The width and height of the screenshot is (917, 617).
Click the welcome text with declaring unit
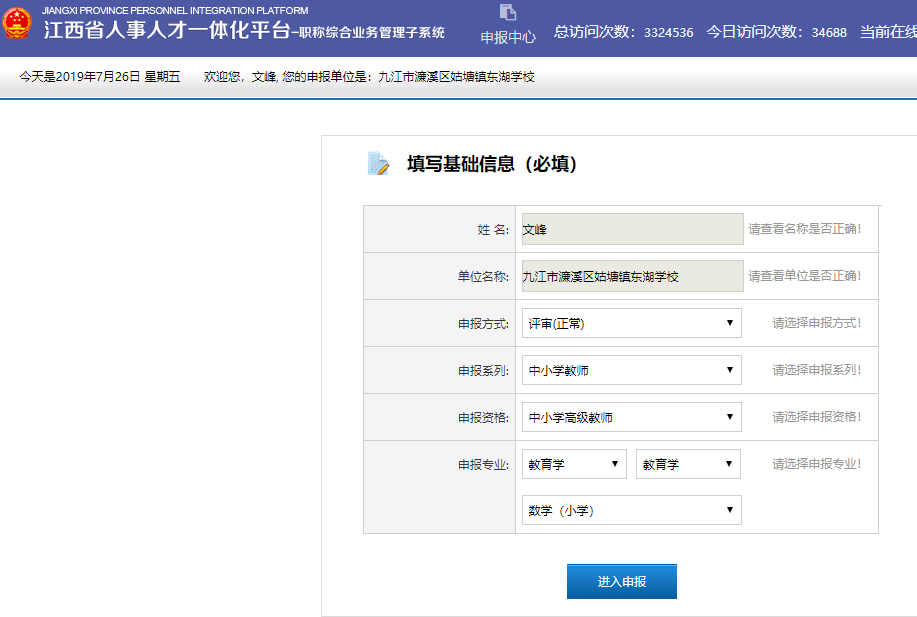pos(369,77)
